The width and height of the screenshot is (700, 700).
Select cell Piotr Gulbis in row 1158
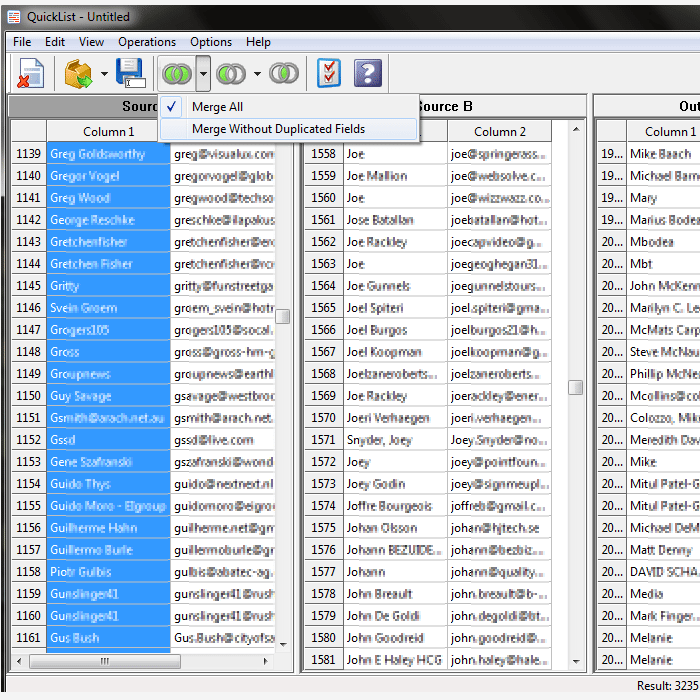coord(108,571)
